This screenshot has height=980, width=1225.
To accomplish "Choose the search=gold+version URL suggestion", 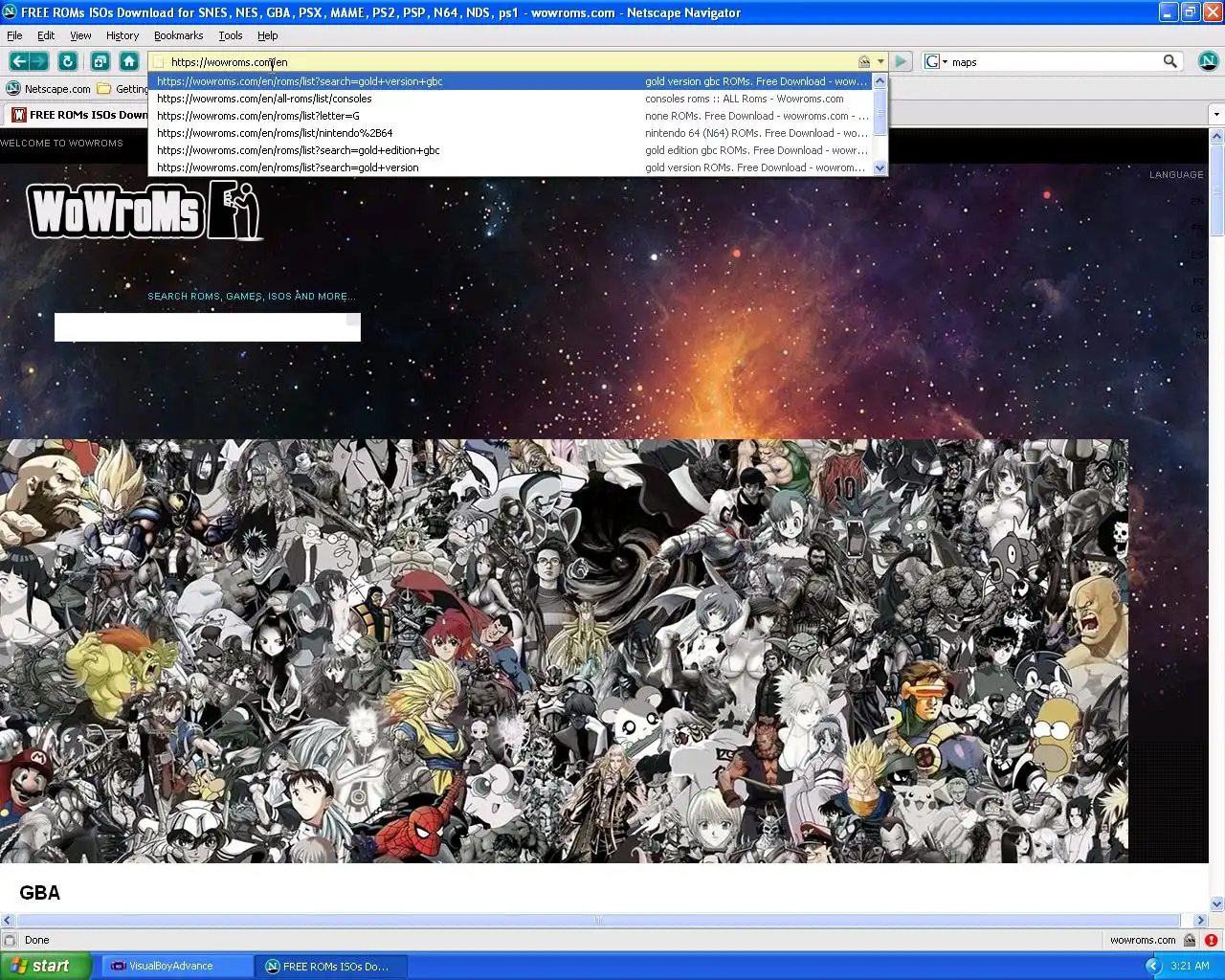I will (x=511, y=167).
